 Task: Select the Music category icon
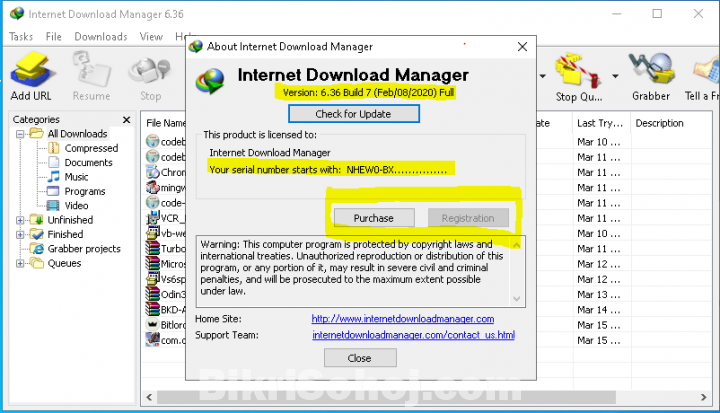(54, 176)
